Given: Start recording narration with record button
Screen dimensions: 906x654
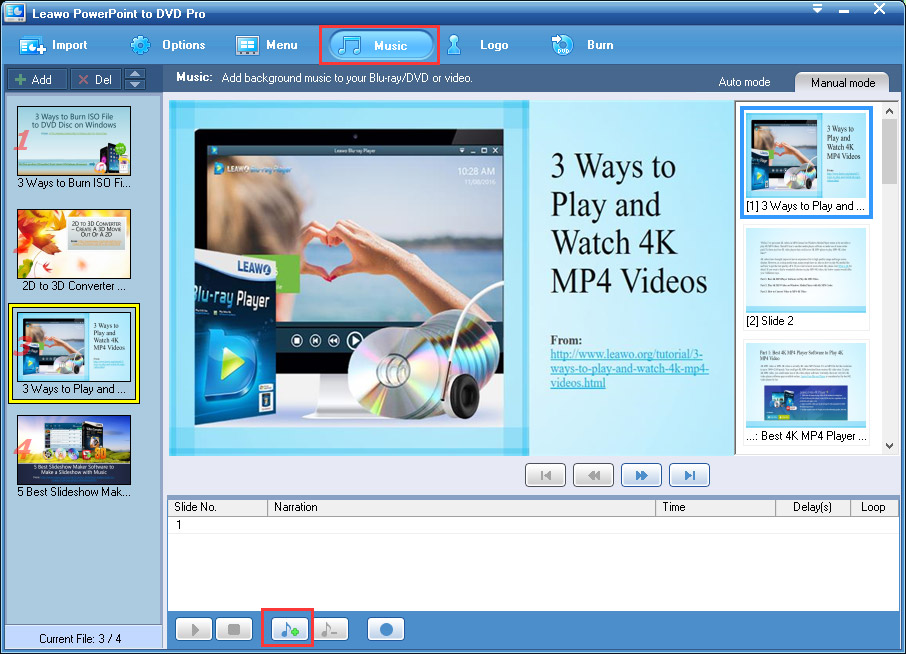Looking at the screenshot, I should click(385, 630).
